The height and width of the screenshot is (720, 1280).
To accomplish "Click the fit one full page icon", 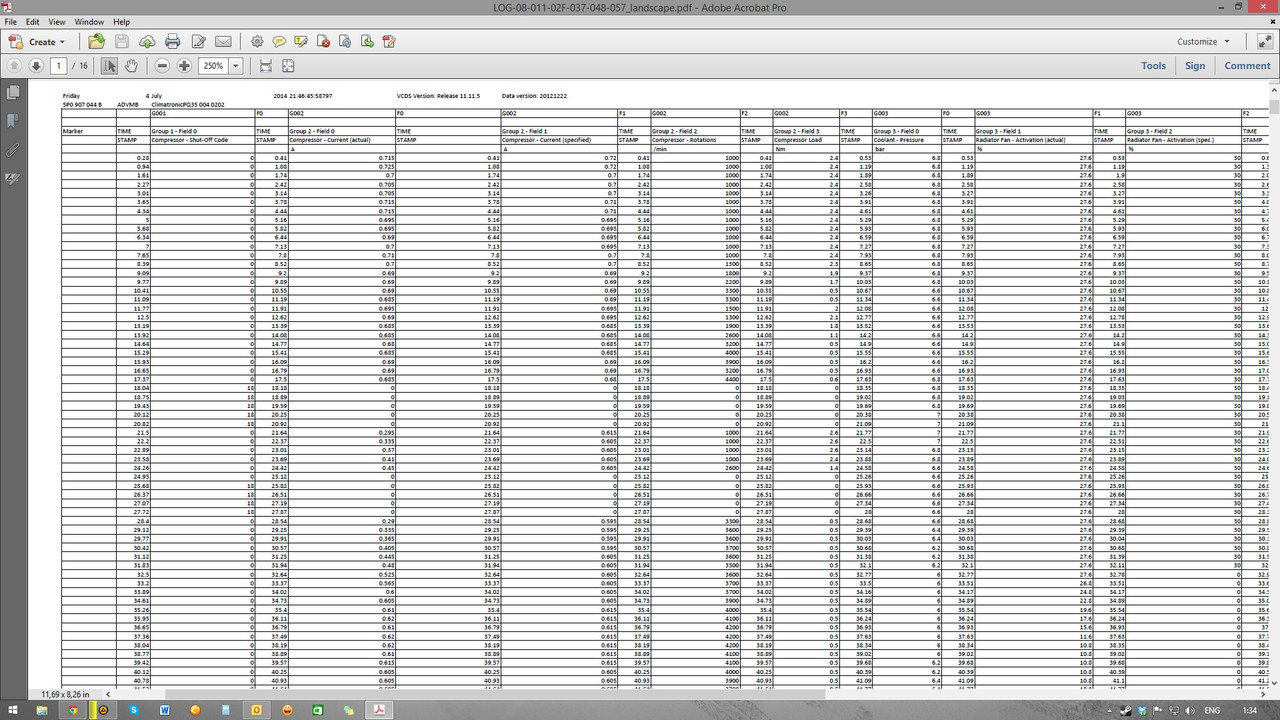I will pos(288,66).
